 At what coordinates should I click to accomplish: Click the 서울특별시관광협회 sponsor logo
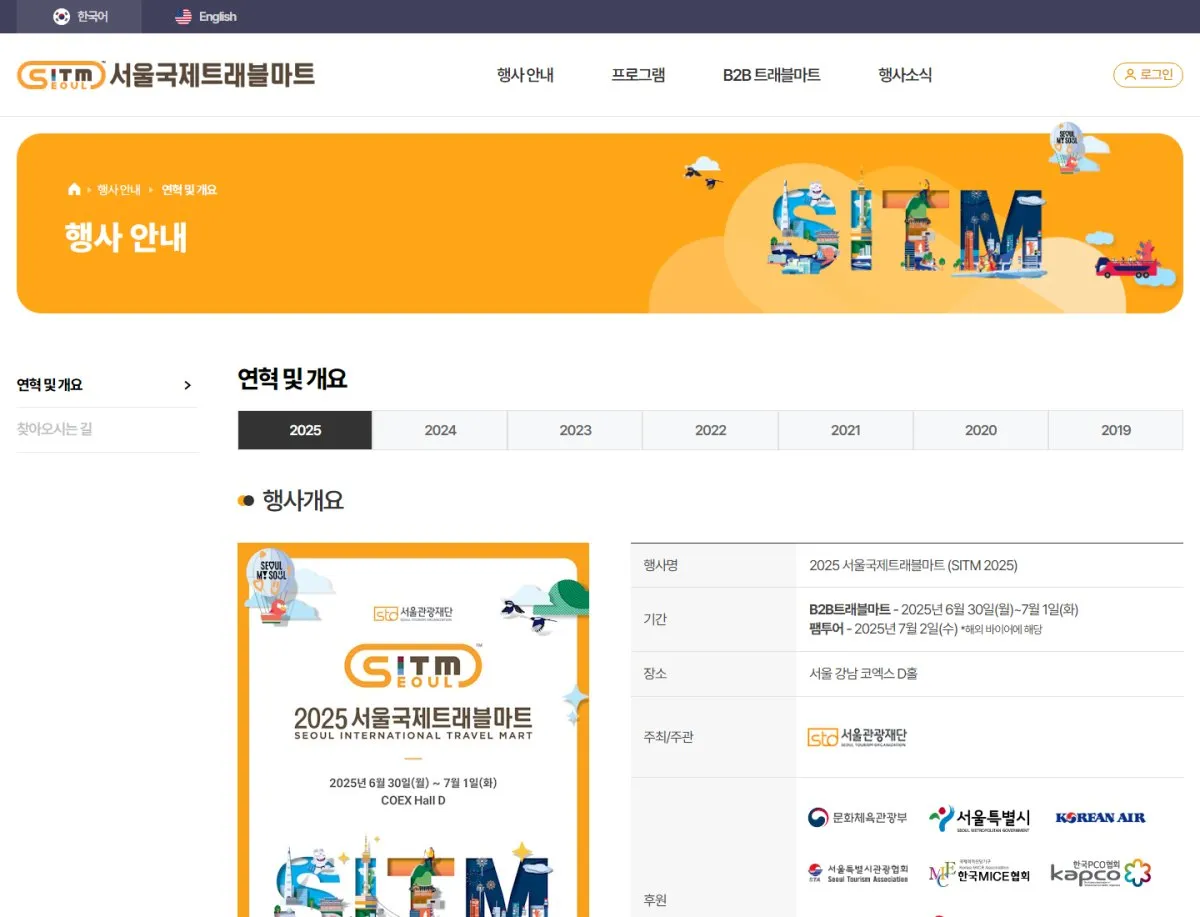pos(858,873)
